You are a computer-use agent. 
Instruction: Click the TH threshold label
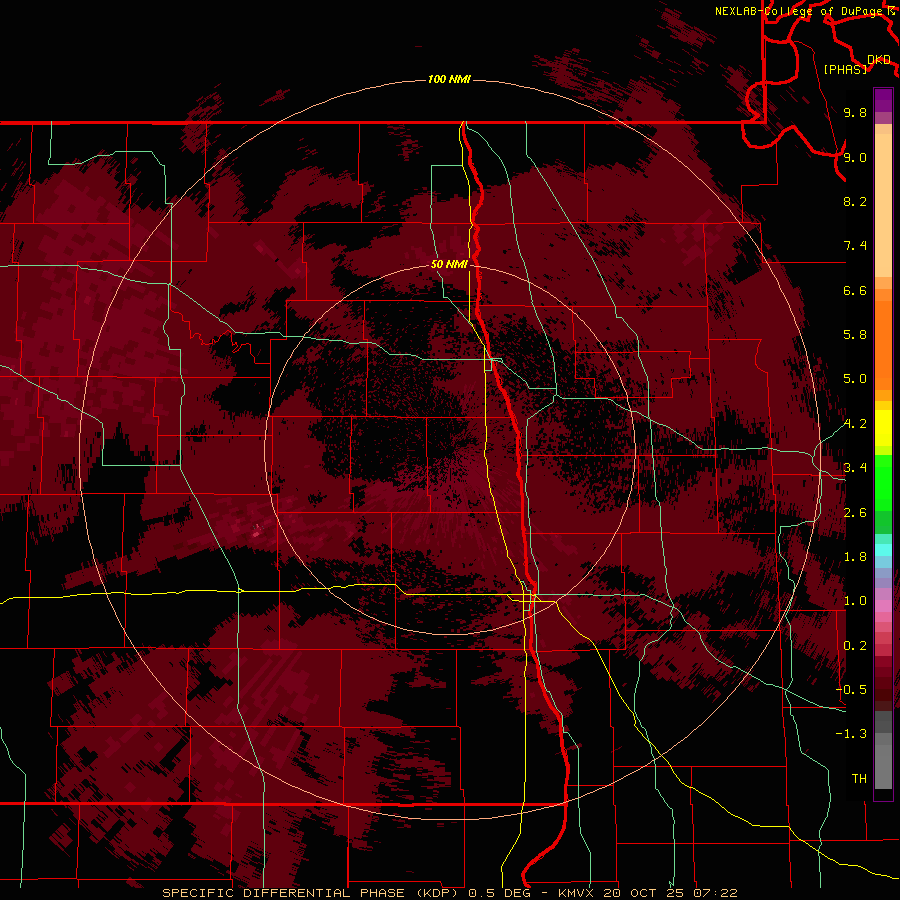859,779
